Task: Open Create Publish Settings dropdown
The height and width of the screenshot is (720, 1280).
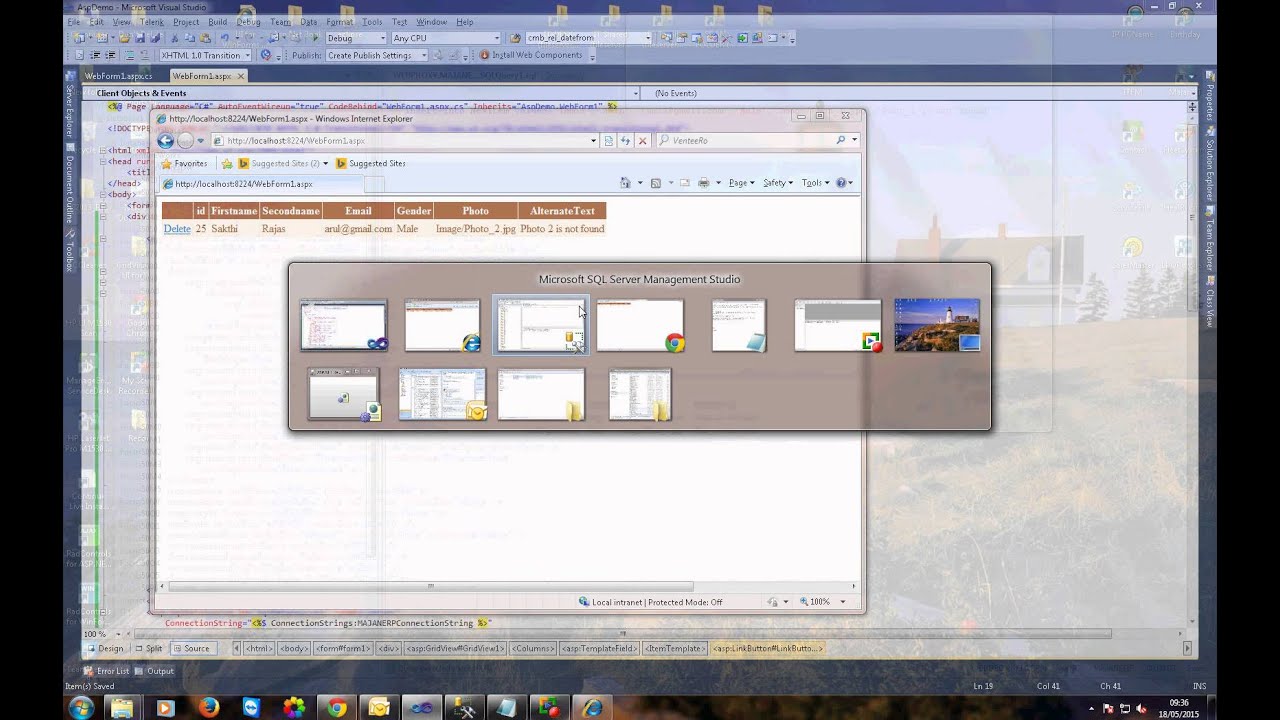Action: click(x=377, y=55)
